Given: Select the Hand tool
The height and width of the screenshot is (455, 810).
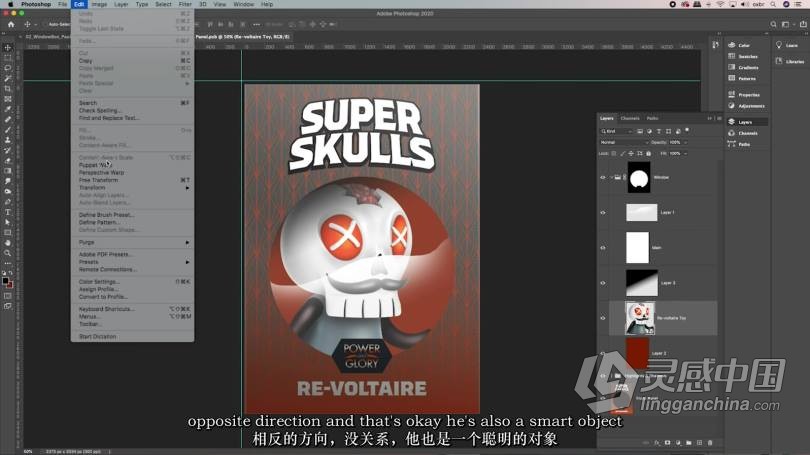Looking at the screenshot, I should [x=7, y=243].
